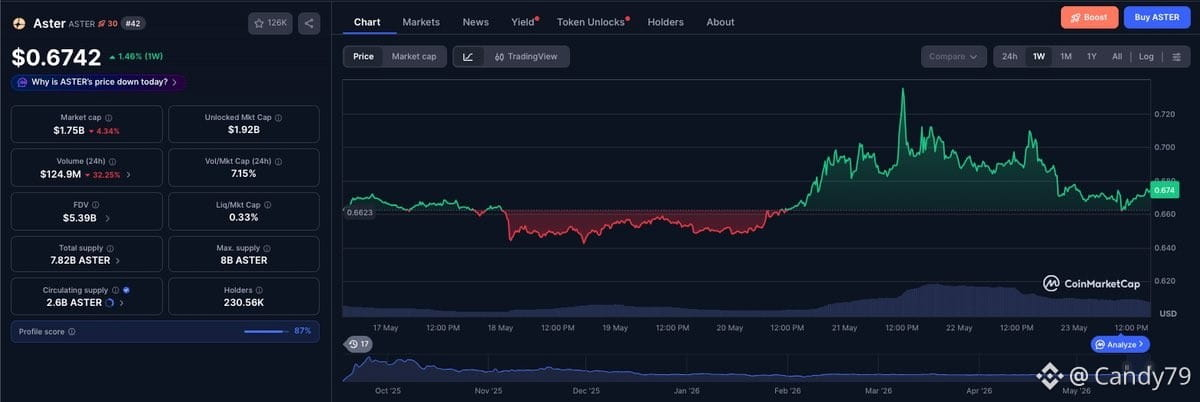
Task: Click the 7.15% Vol/Mkt Cap value
Action: tap(243, 174)
